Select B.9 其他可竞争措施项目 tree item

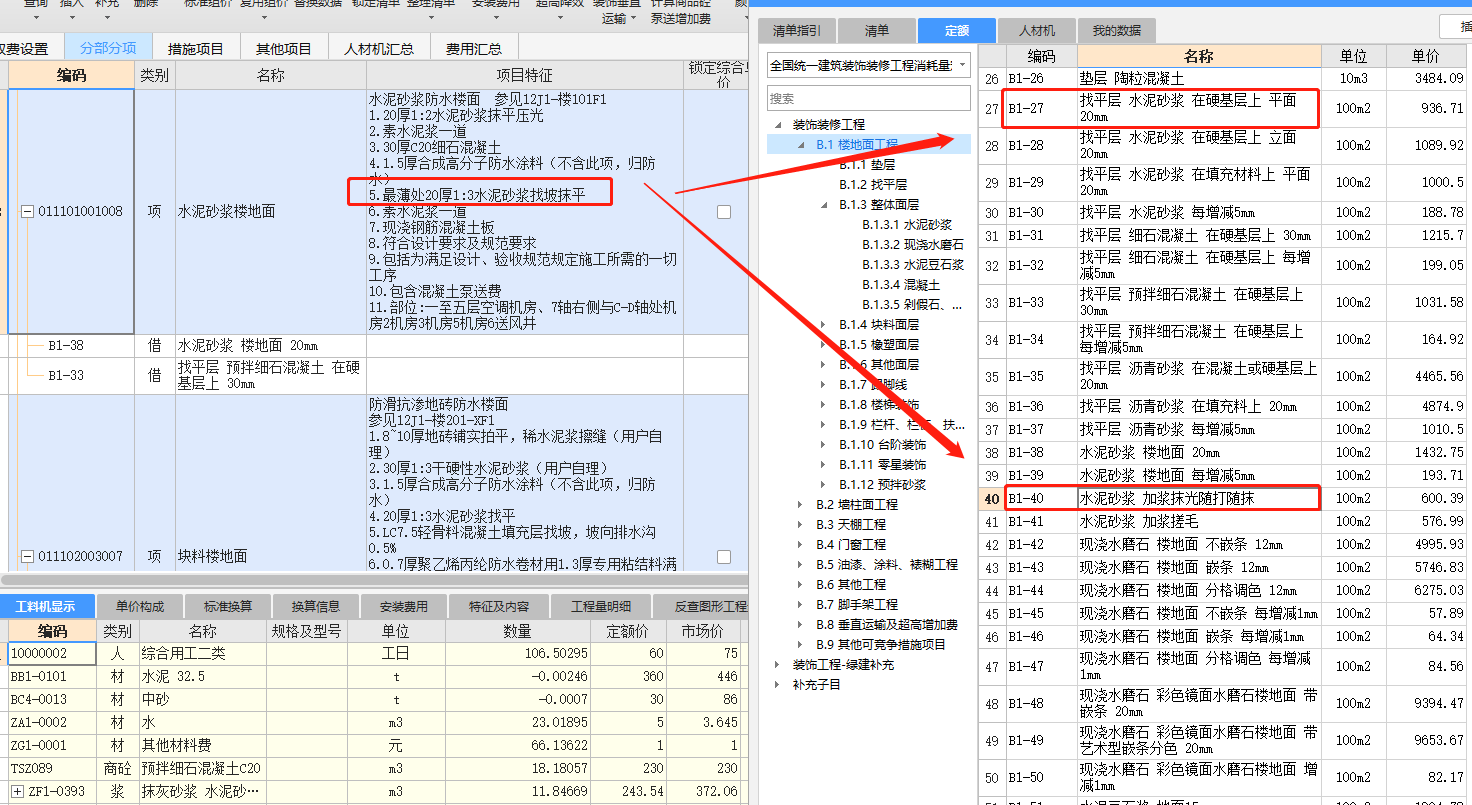pyautogui.click(x=881, y=645)
